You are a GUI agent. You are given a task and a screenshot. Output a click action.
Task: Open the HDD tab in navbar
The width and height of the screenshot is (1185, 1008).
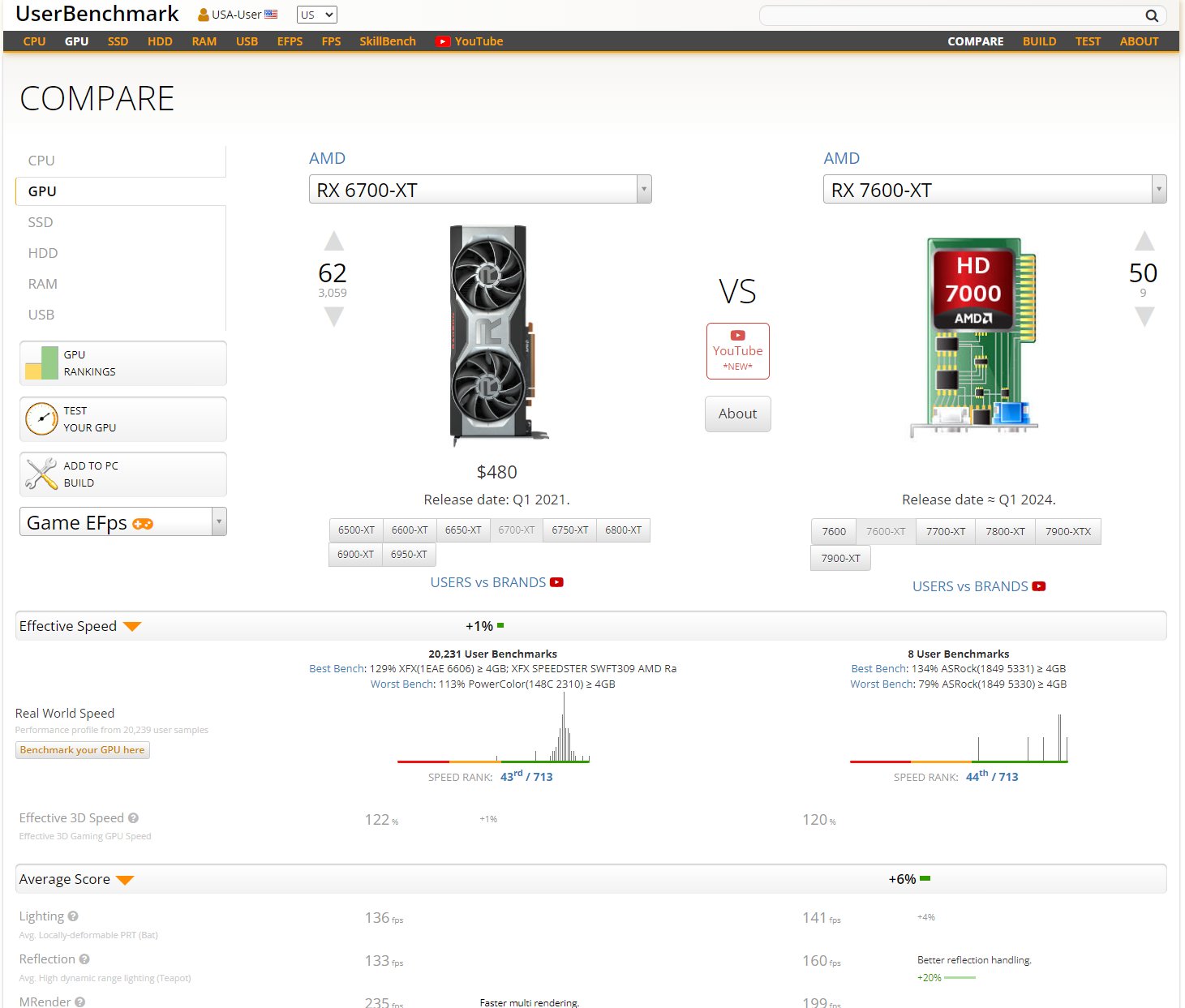pyautogui.click(x=160, y=41)
